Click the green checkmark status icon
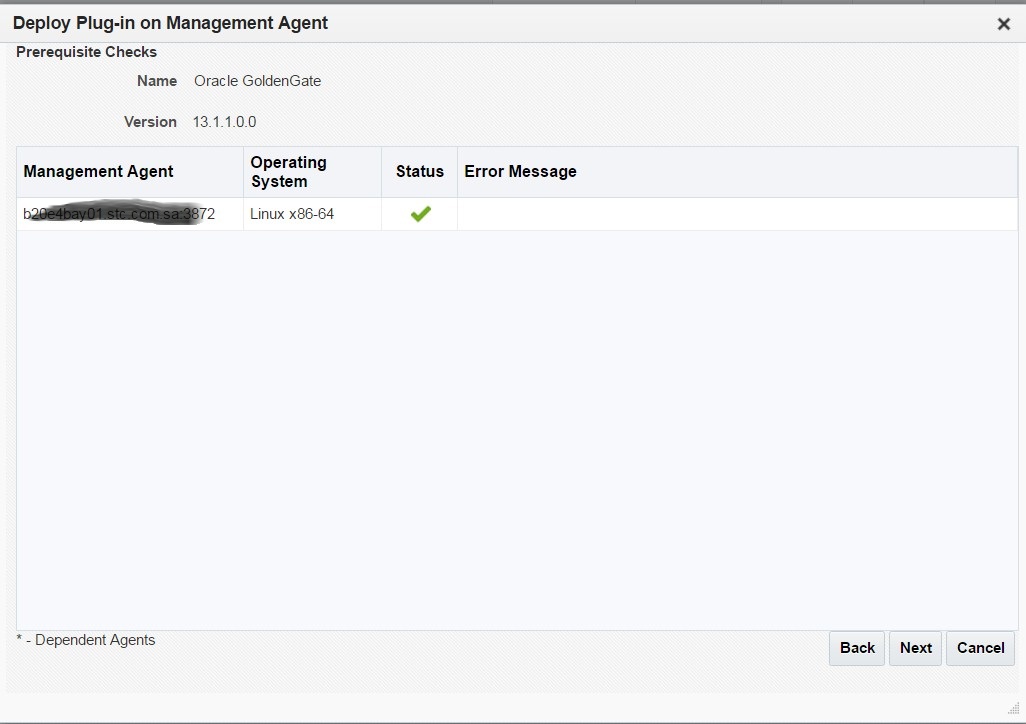 point(420,214)
